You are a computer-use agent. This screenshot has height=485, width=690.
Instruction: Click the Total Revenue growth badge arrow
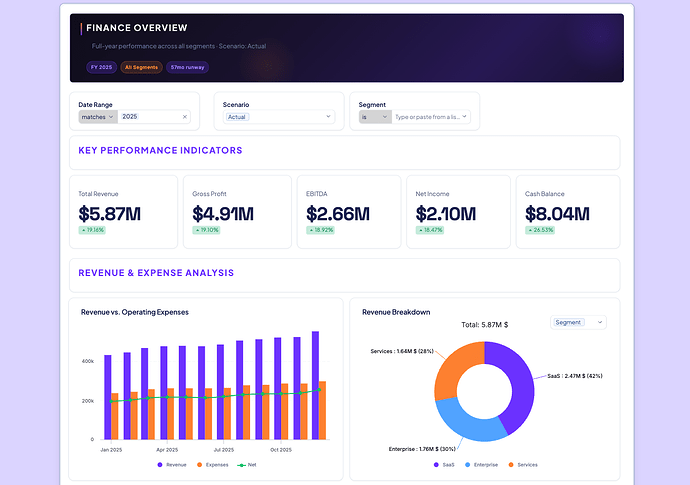(x=84, y=230)
